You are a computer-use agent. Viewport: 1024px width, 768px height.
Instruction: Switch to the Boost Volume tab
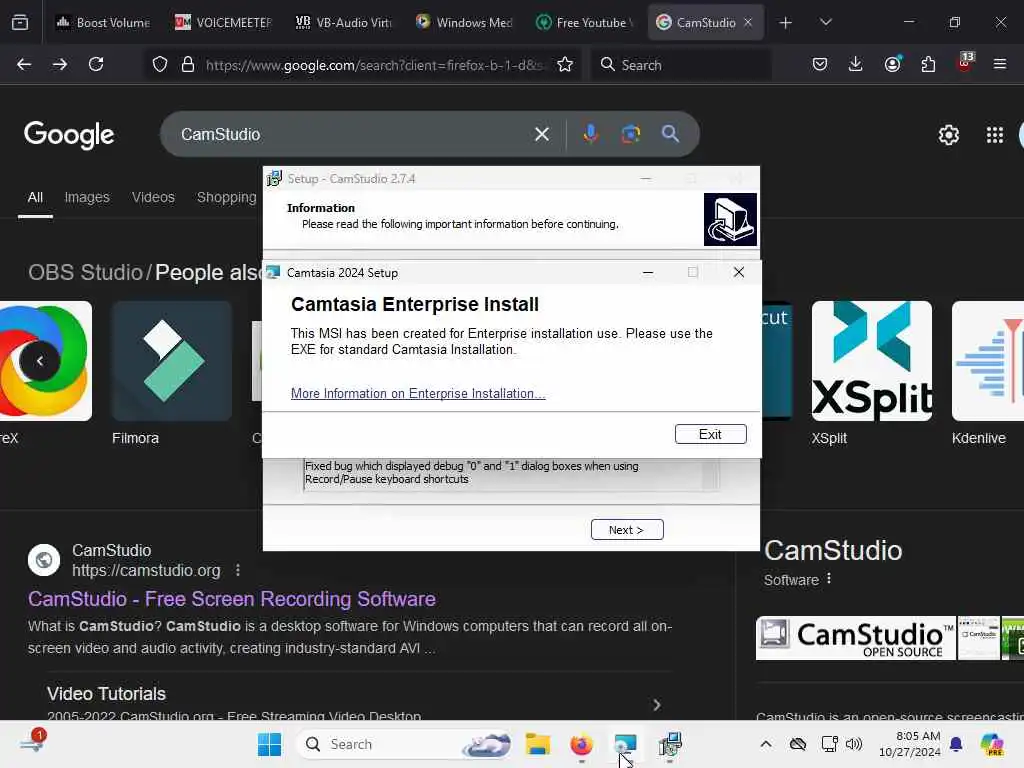(x=103, y=22)
